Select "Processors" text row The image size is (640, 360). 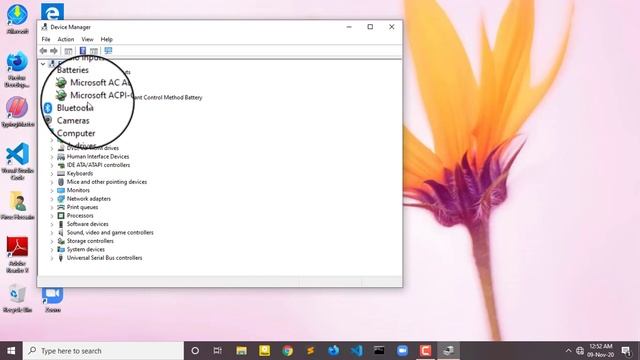tap(80, 216)
